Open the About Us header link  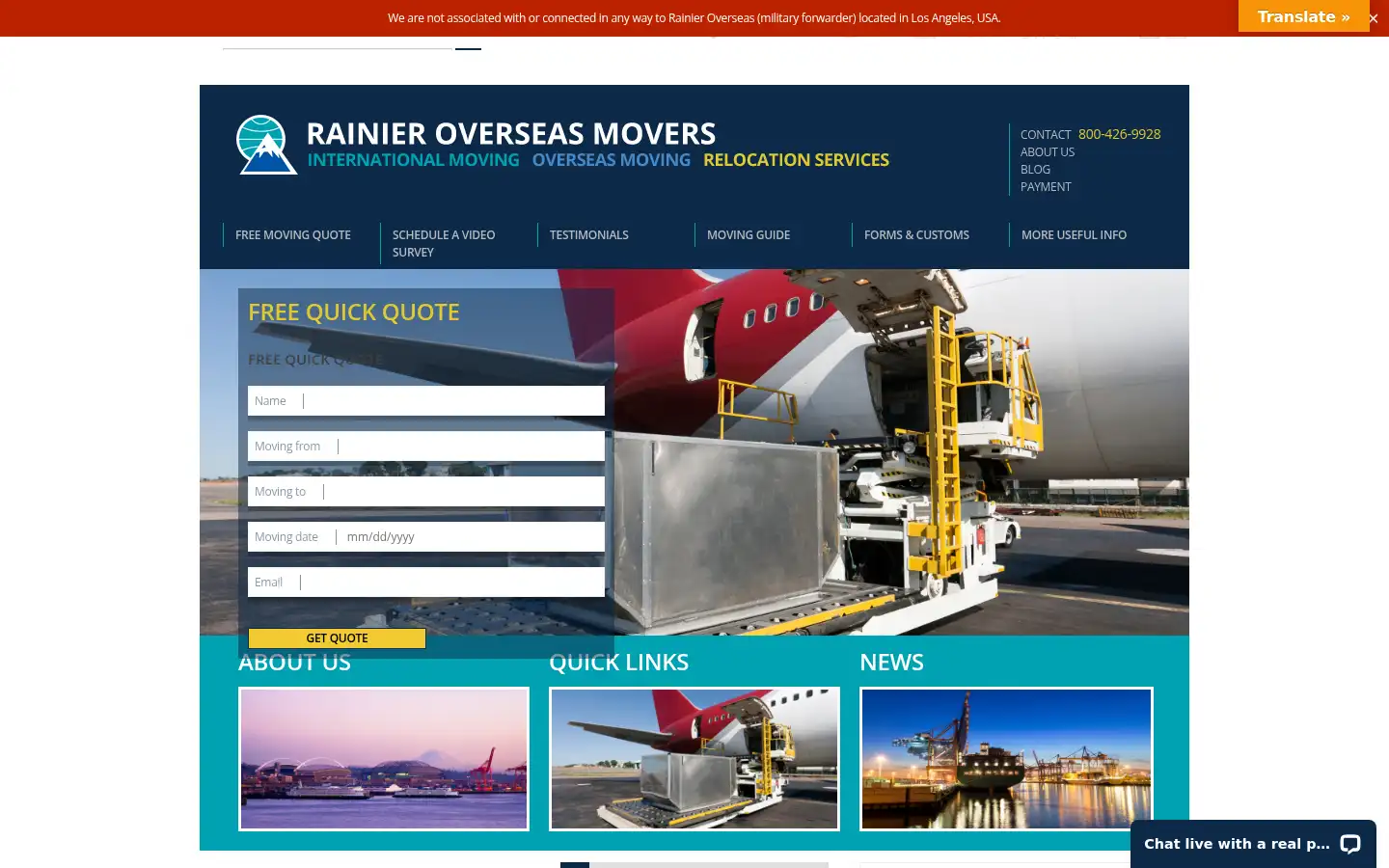1048,152
